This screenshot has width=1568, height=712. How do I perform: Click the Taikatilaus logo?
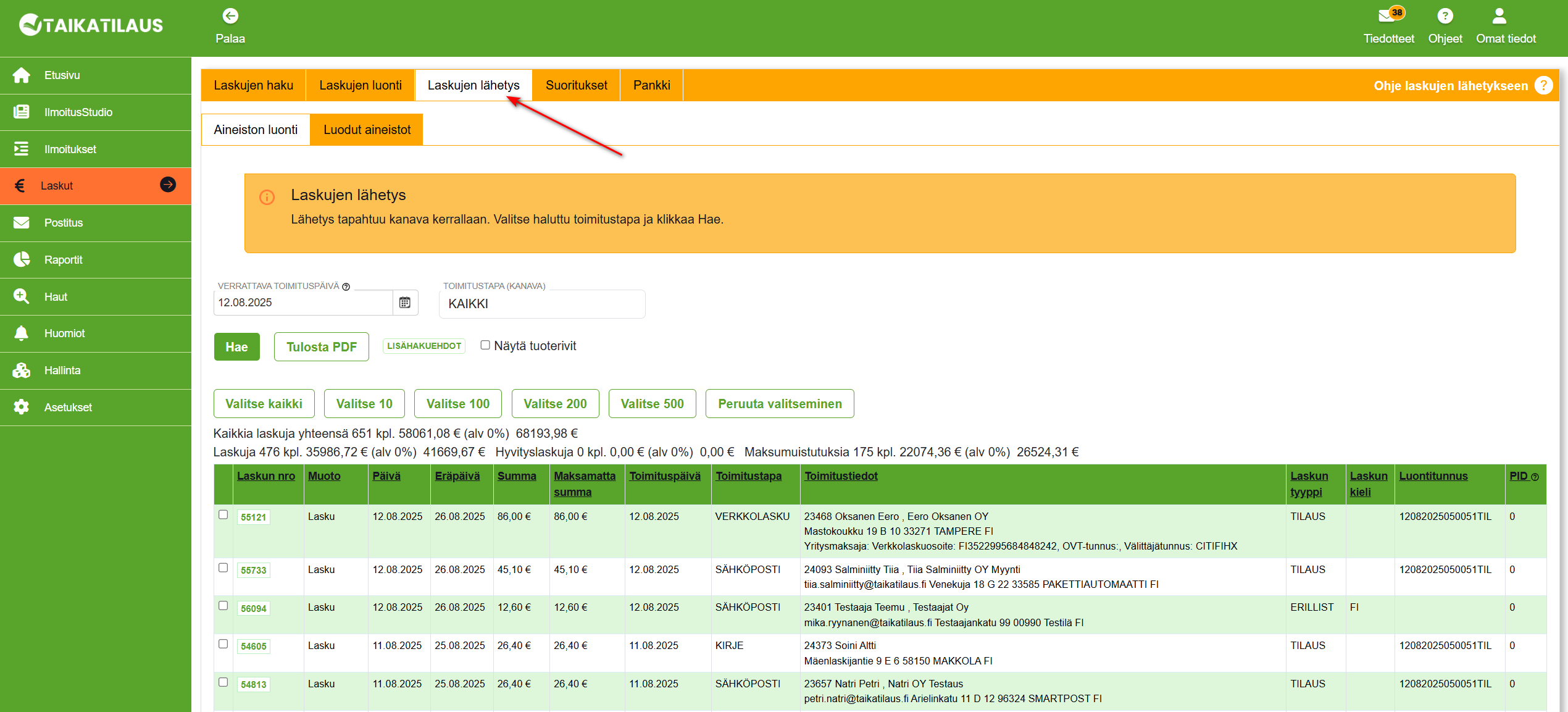coord(91,25)
